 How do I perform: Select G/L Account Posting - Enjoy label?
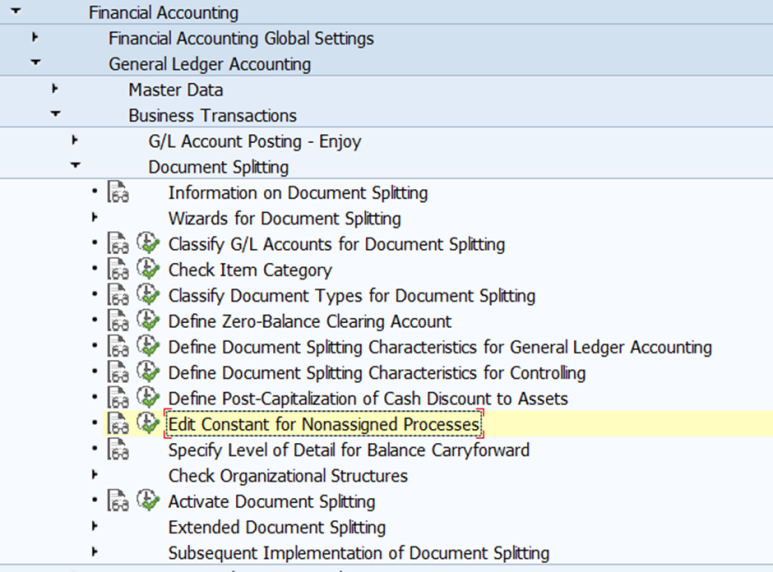coord(254,142)
